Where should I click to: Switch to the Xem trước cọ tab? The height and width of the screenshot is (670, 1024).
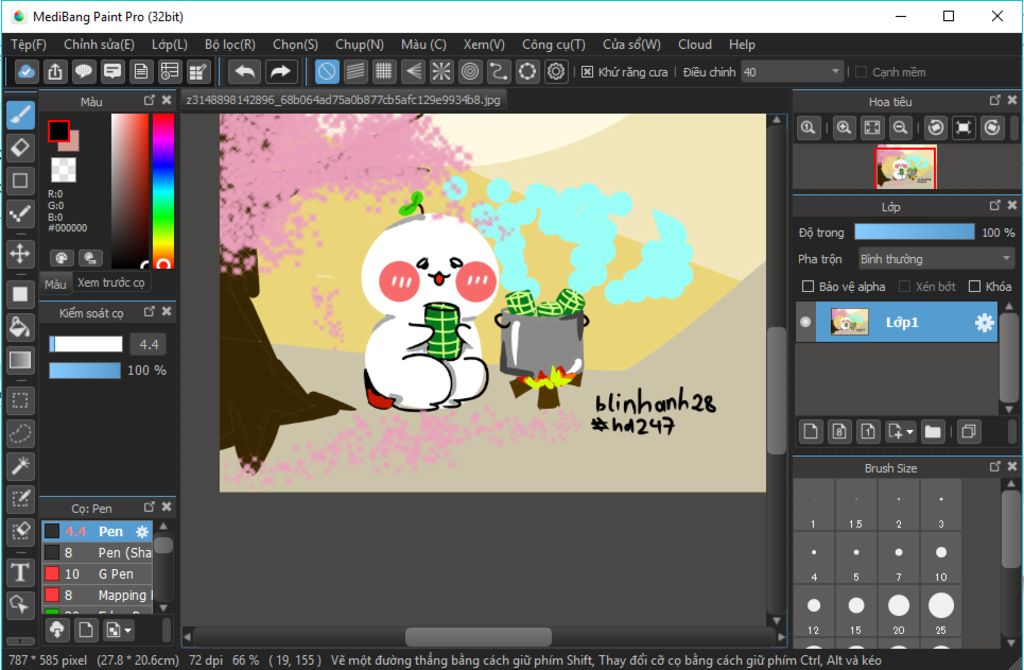point(111,283)
